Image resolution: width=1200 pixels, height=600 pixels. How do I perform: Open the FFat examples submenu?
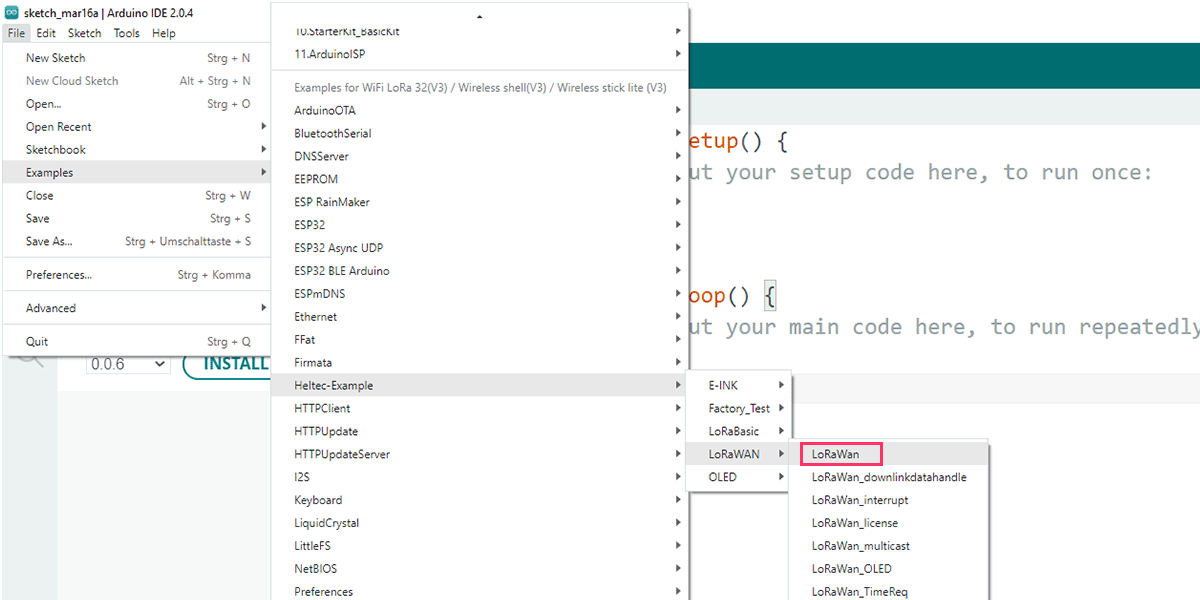pyautogui.click(x=480, y=340)
